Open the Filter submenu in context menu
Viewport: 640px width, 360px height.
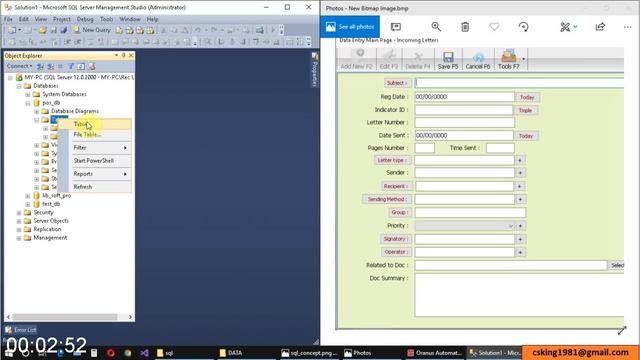click(x=95, y=147)
